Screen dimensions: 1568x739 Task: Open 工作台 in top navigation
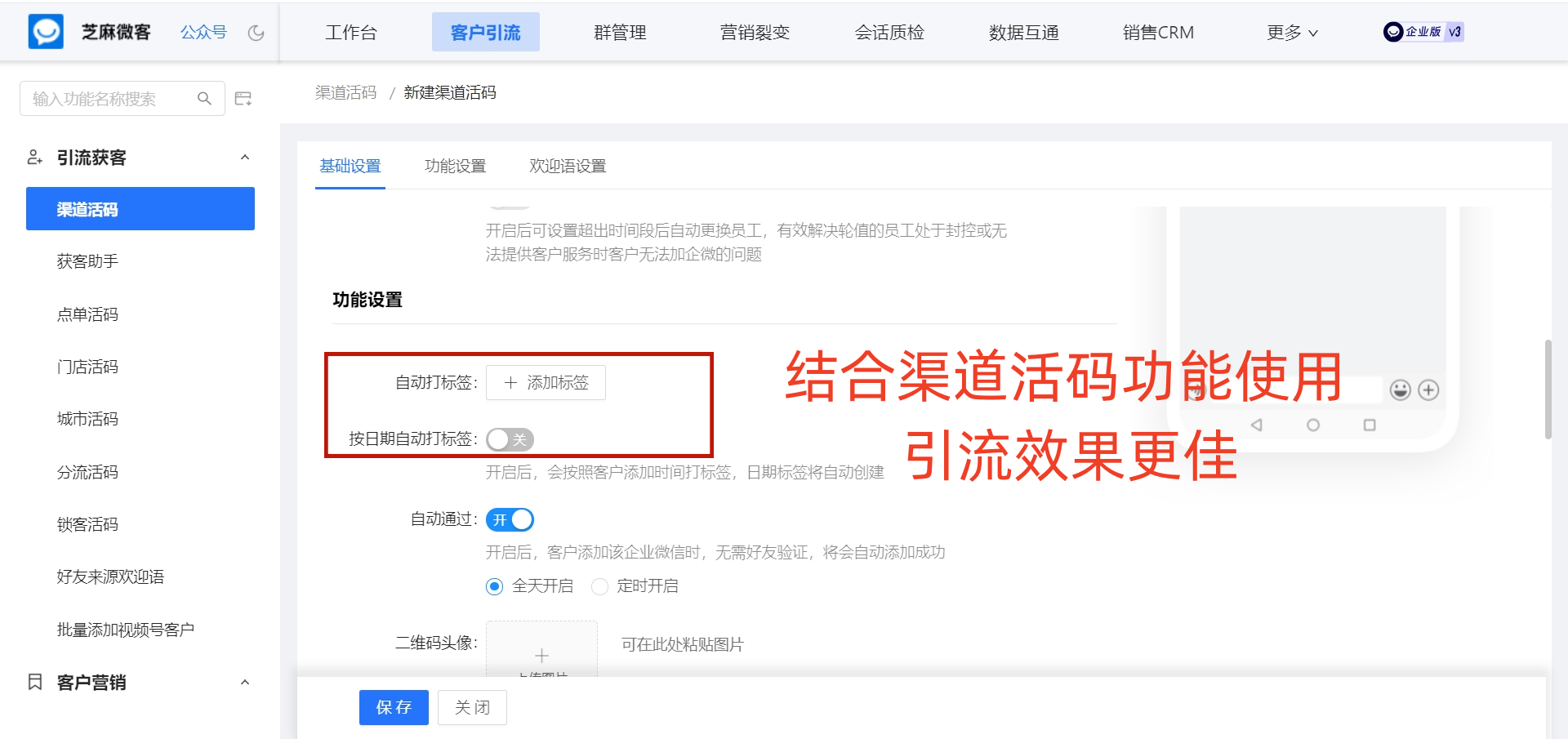[351, 33]
